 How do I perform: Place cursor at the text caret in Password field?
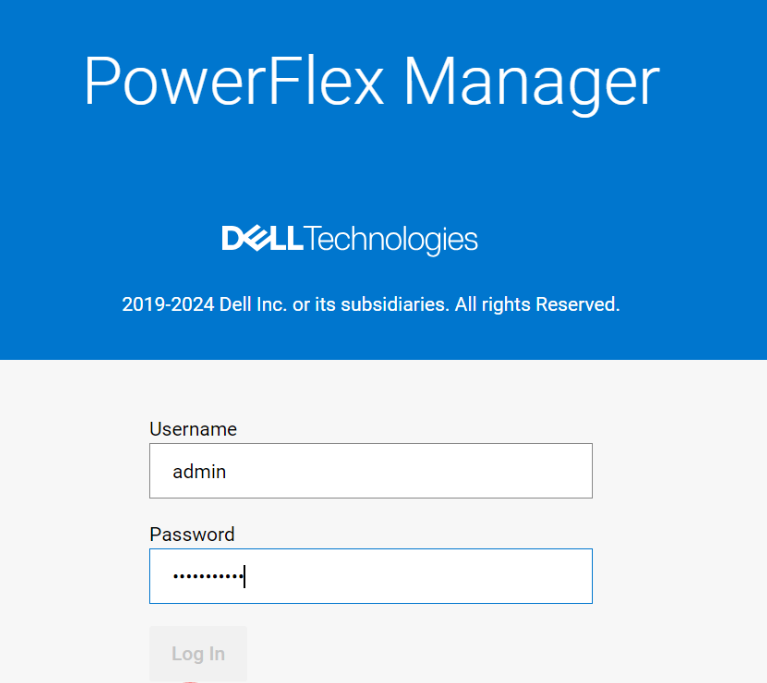point(245,576)
